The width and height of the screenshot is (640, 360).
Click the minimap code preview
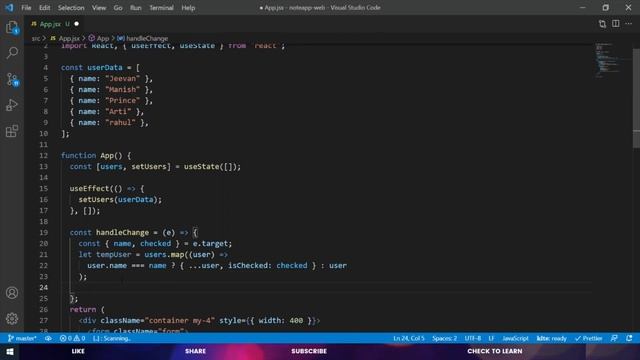coord(607,60)
